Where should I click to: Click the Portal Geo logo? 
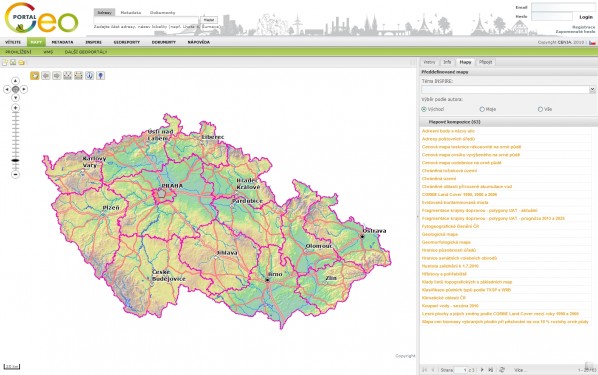(41, 18)
